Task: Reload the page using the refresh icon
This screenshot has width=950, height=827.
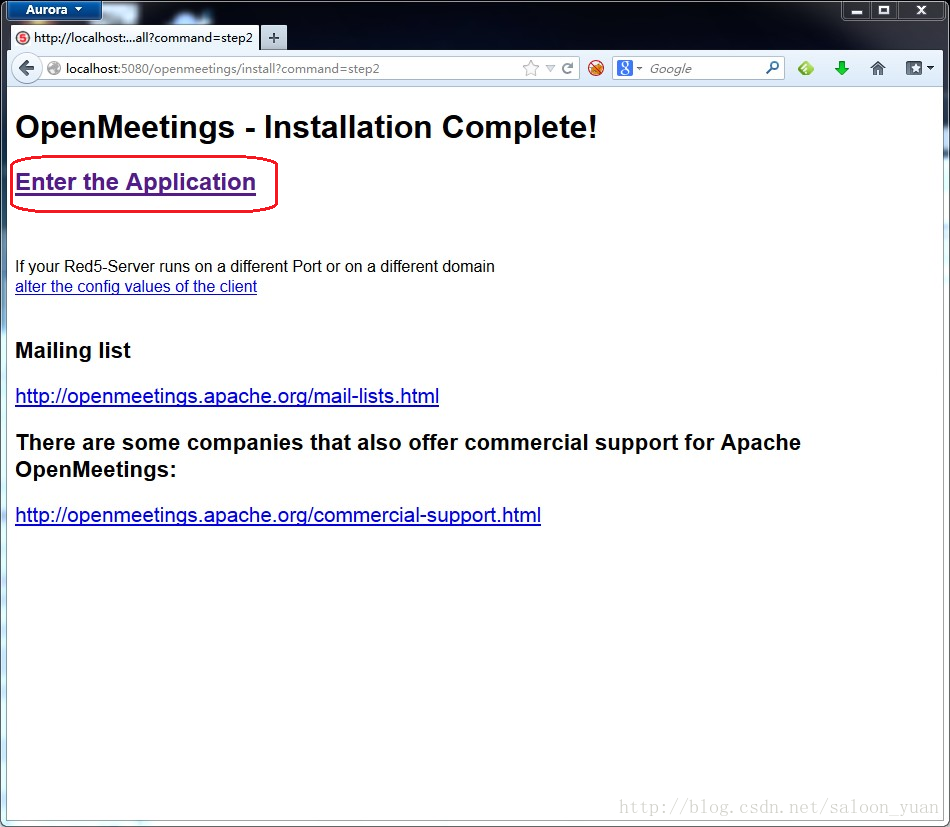Action: 568,68
